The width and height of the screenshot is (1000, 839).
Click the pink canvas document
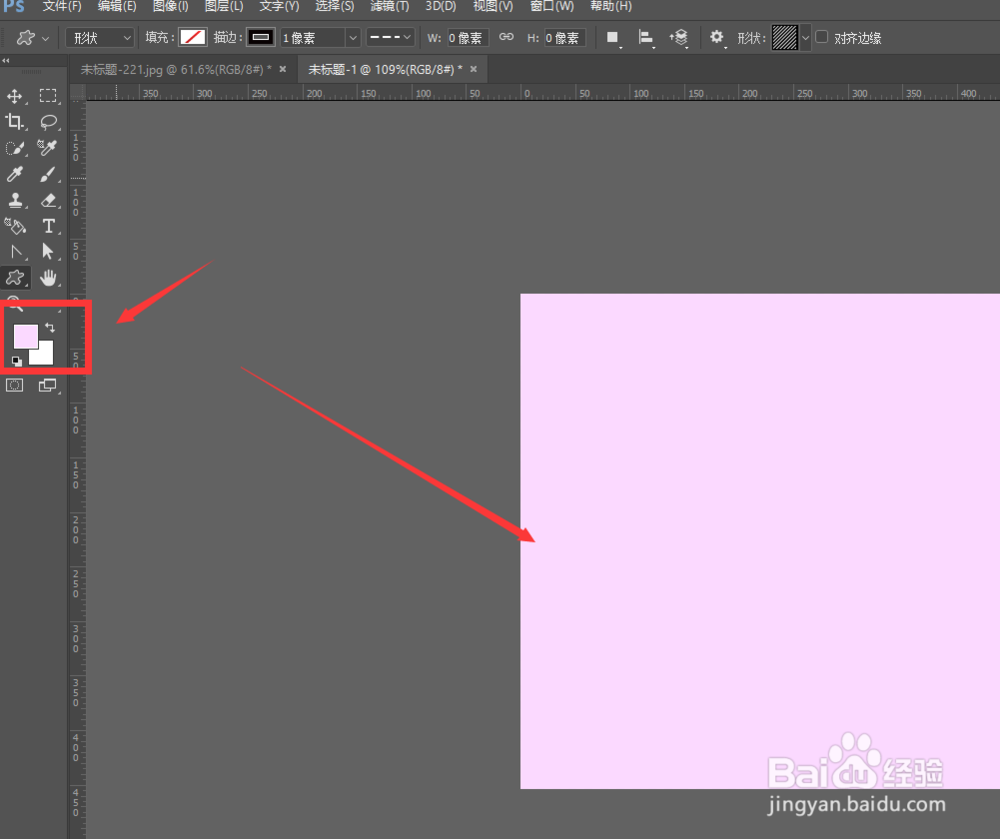pyautogui.click(x=760, y=541)
